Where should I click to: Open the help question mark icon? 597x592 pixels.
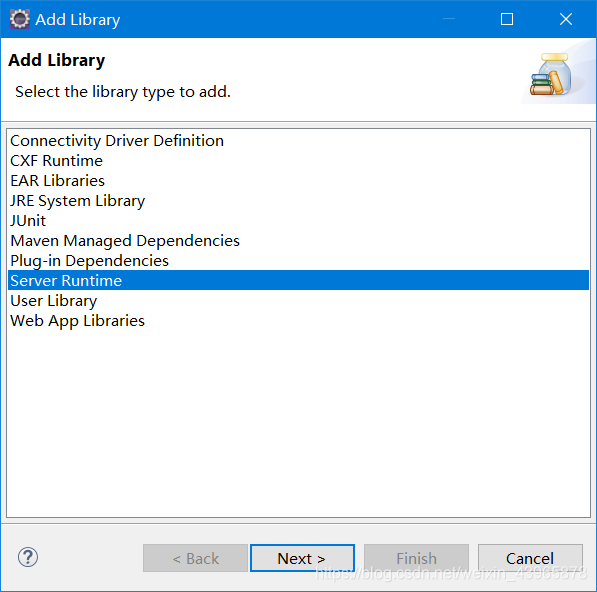click(28, 557)
